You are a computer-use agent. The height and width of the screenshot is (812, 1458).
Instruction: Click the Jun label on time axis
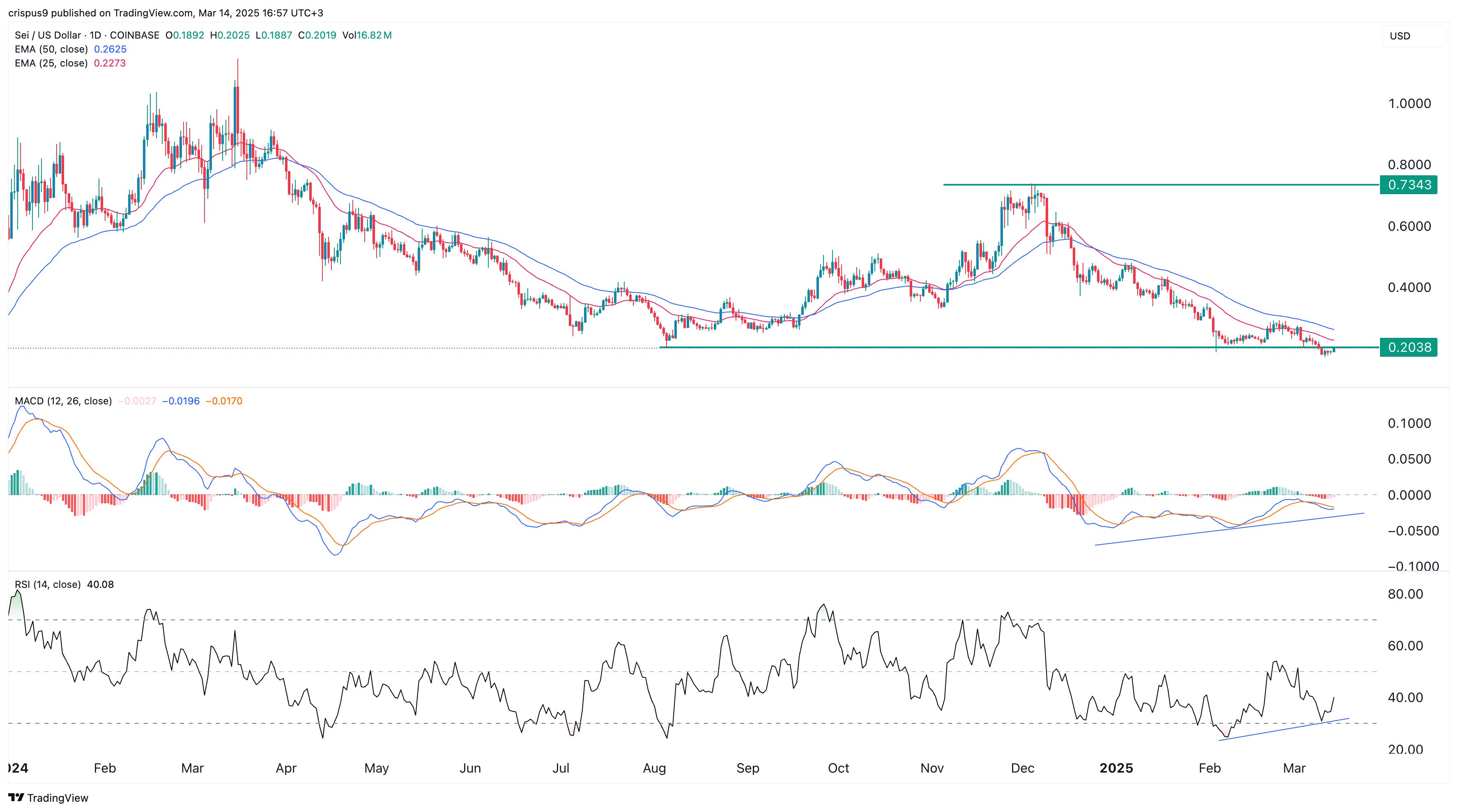click(470, 768)
